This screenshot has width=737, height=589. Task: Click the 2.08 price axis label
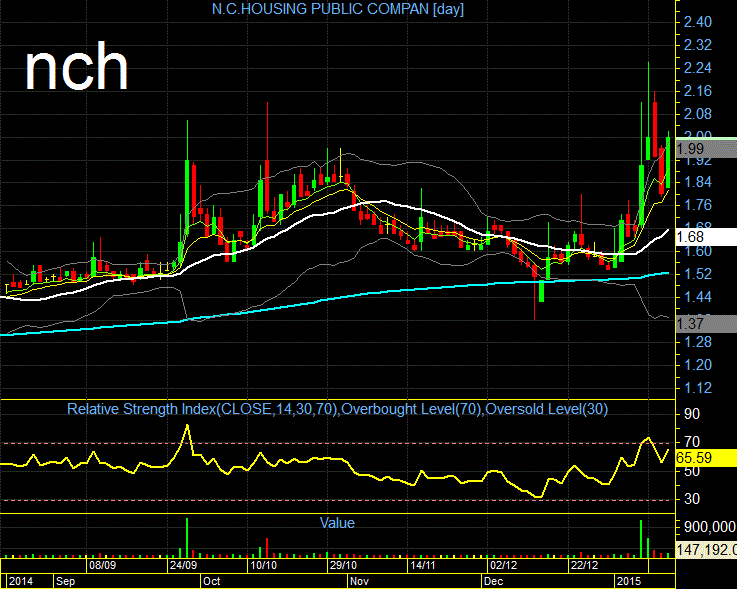(x=698, y=114)
